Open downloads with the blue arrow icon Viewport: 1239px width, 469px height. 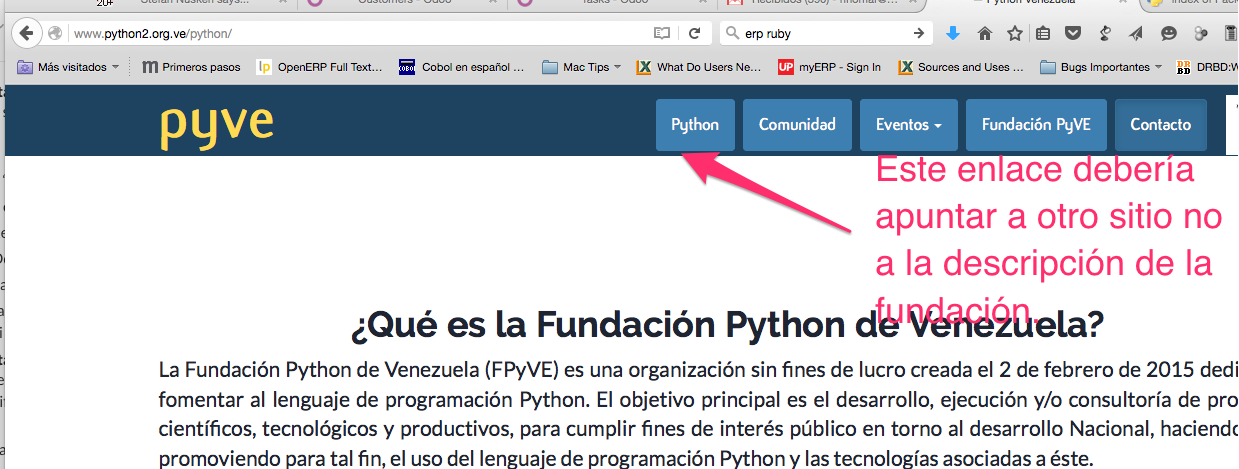point(952,34)
